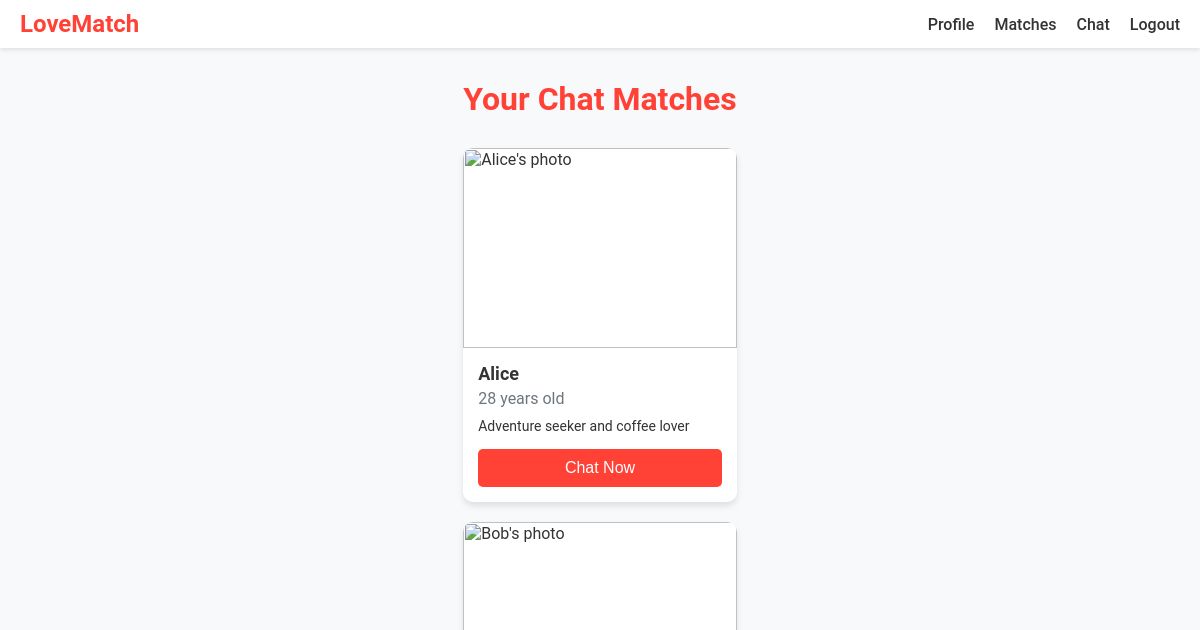Click Alice's age text
Screen dimensions: 1200x630
click(521, 398)
